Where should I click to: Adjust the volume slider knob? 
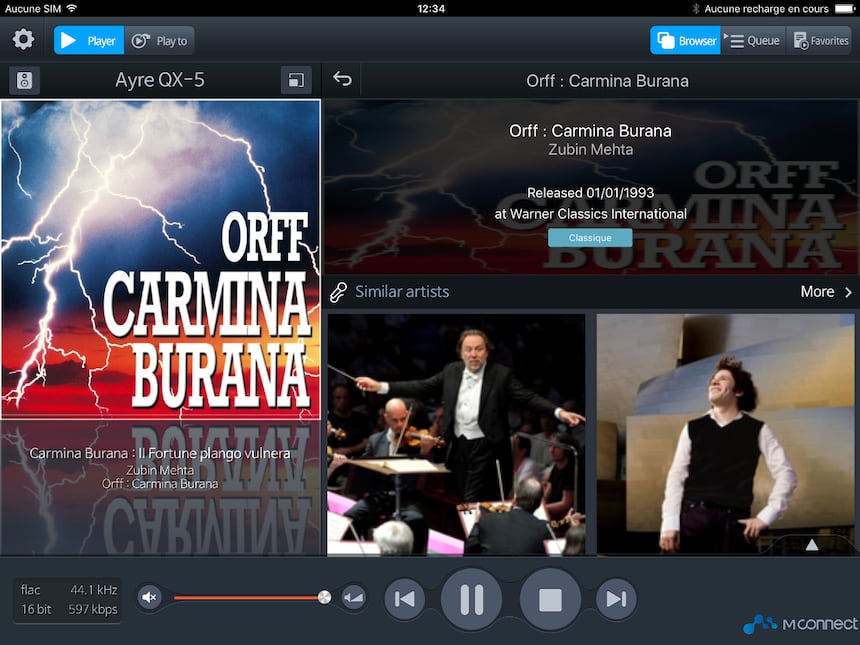(324, 597)
